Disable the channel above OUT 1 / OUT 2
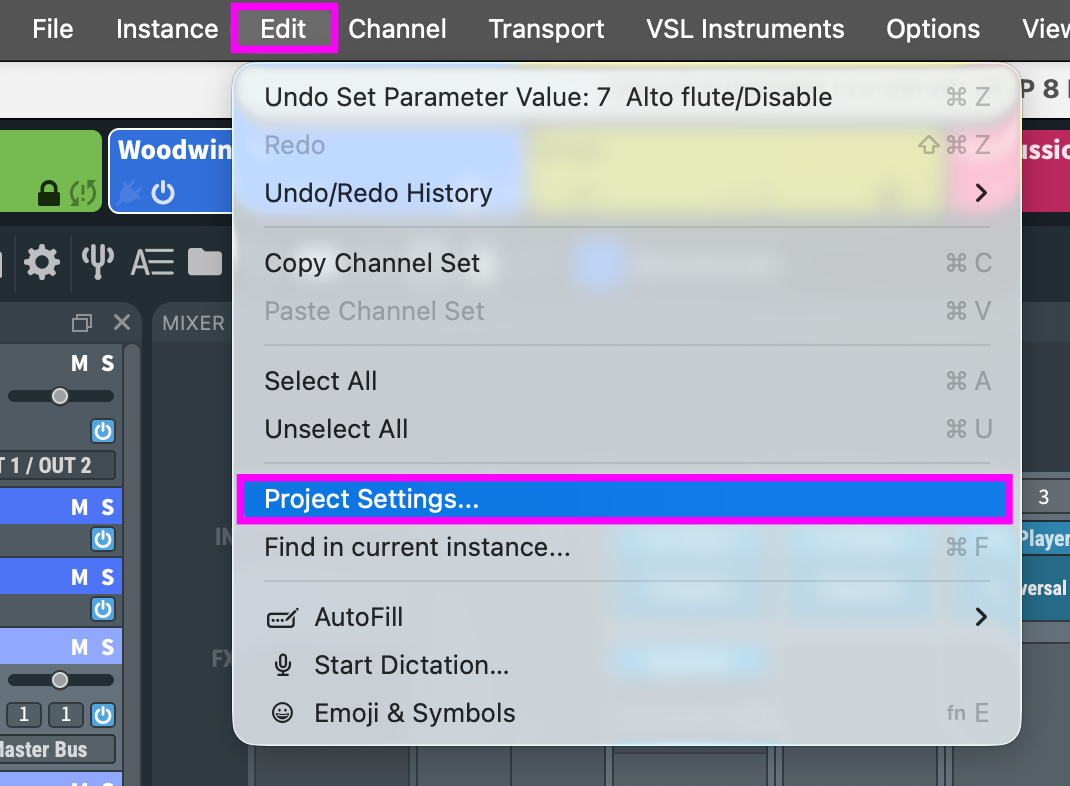The image size is (1070, 786). pos(103,431)
